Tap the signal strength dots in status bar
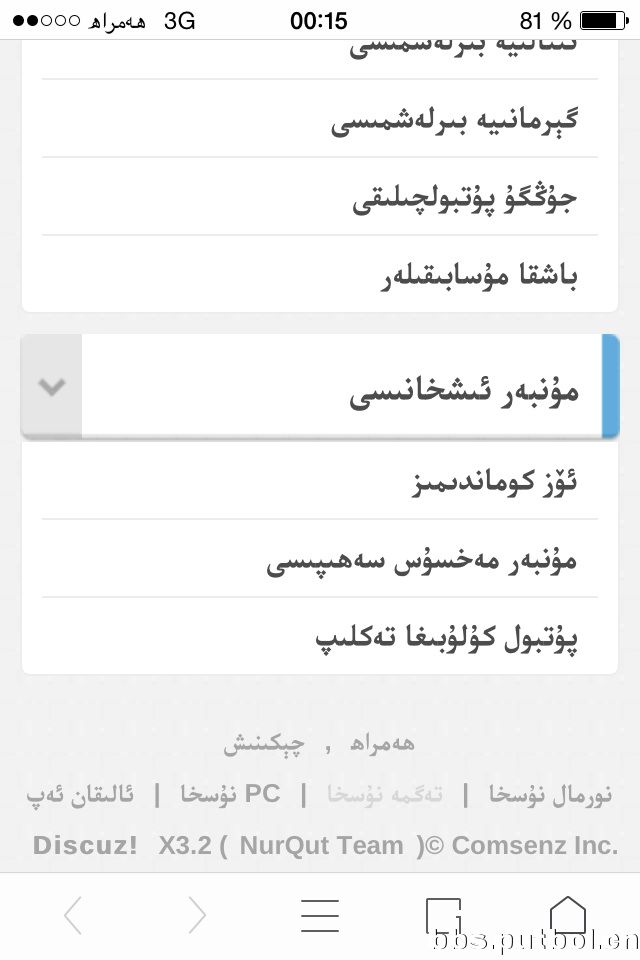The width and height of the screenshot is (640, 960). tap(47, 21)
